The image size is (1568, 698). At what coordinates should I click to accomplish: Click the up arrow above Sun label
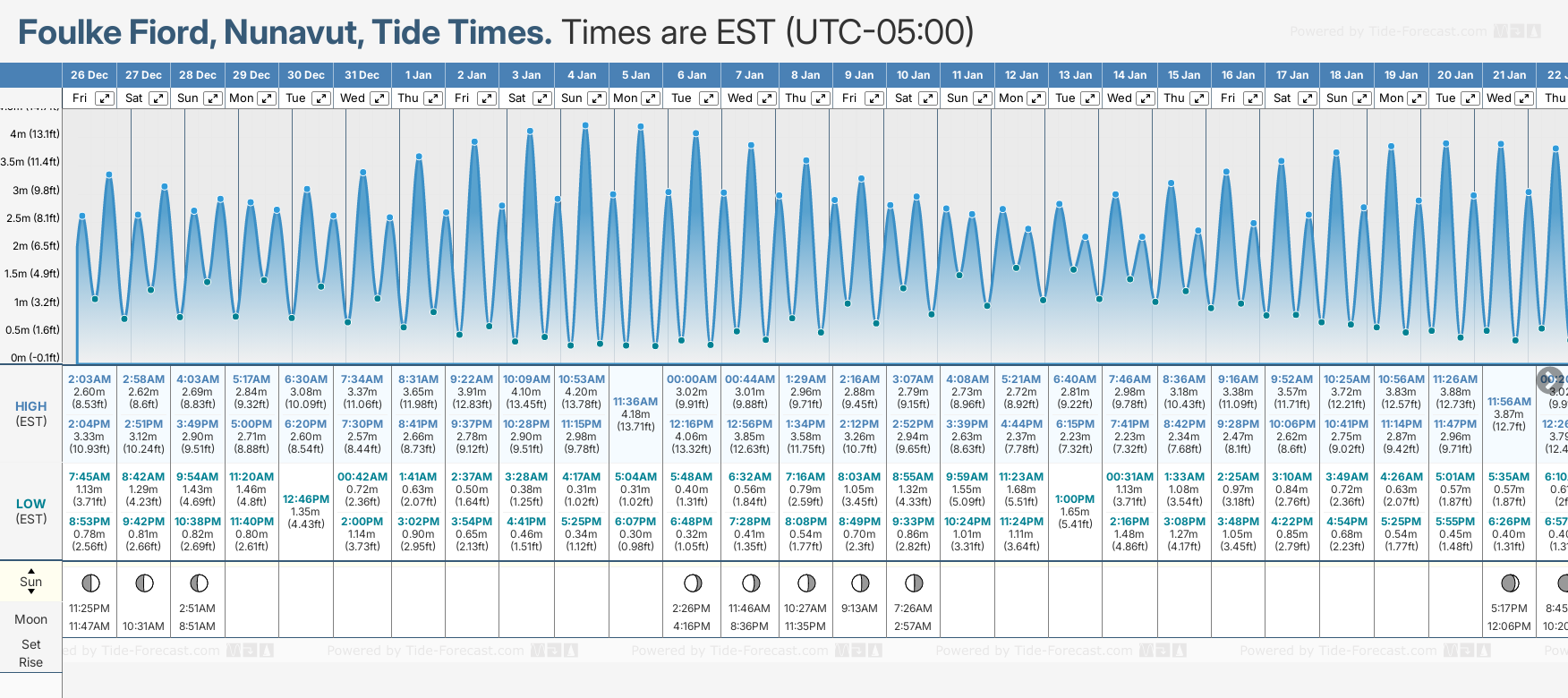[31, 570]
